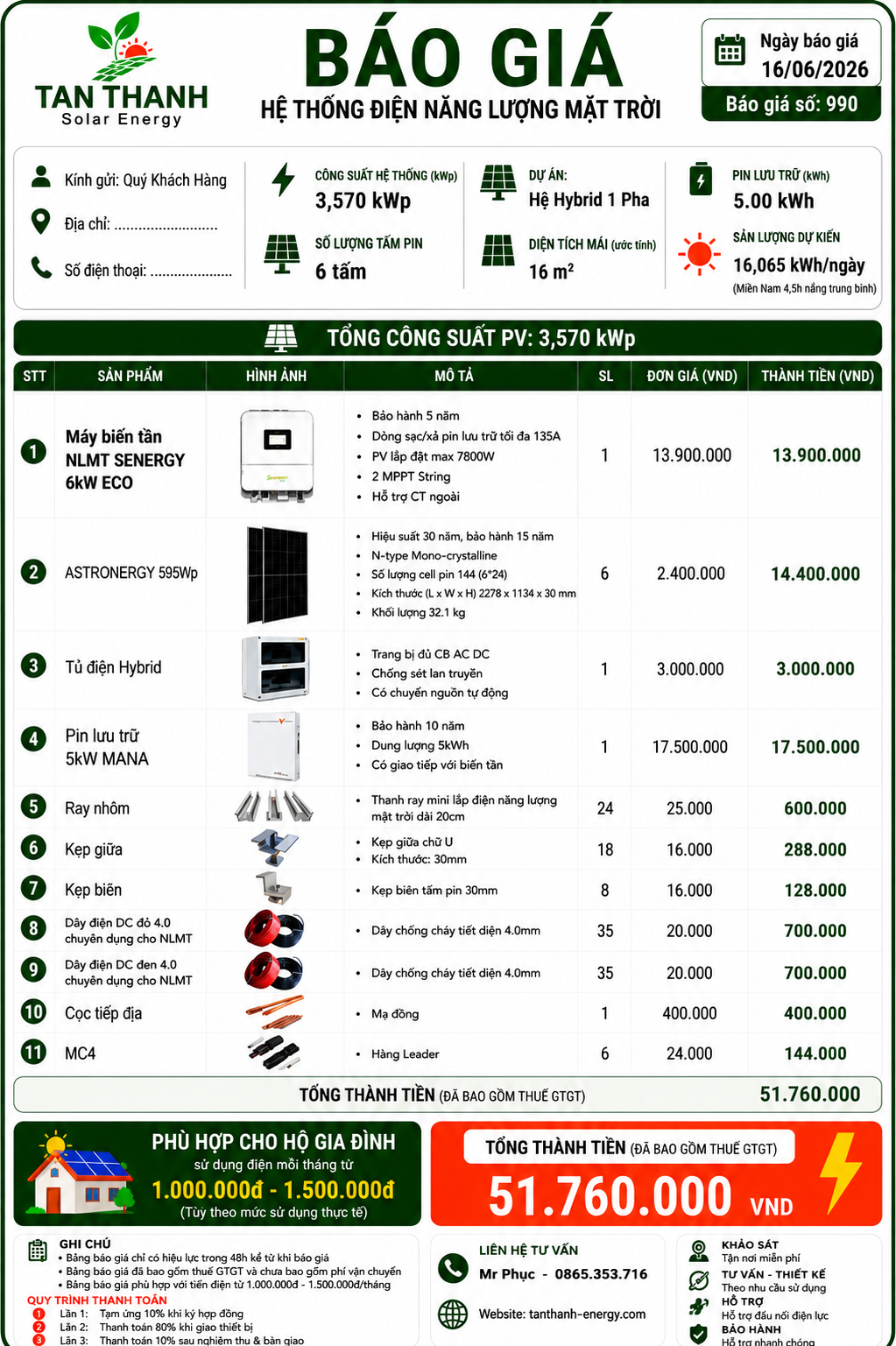This screenshot has height=1346, width=896.
Task: Click the number 1 badge for Máy biến tần
Action: 33,452
